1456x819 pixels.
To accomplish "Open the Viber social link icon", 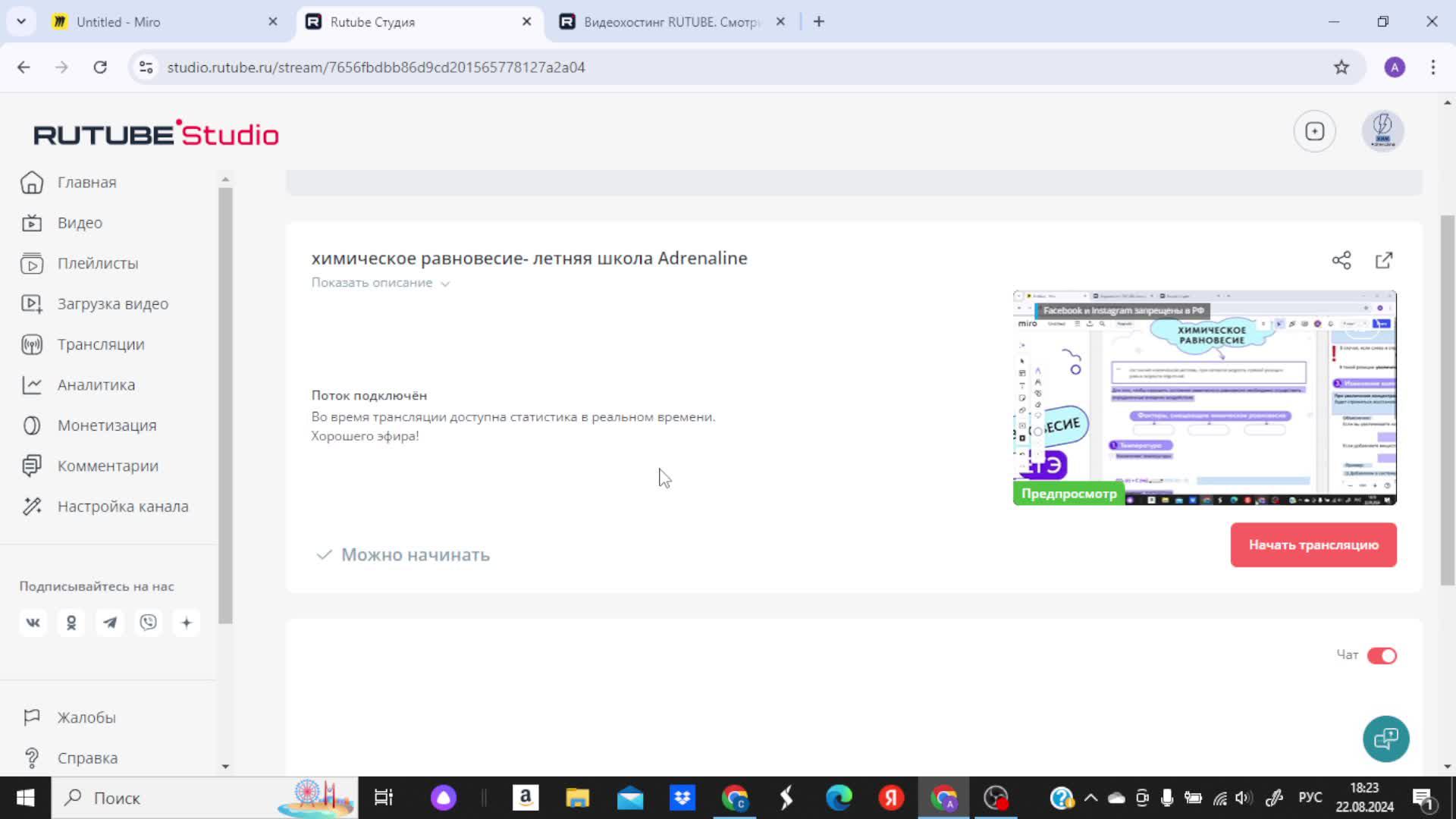I will (149, 623).
